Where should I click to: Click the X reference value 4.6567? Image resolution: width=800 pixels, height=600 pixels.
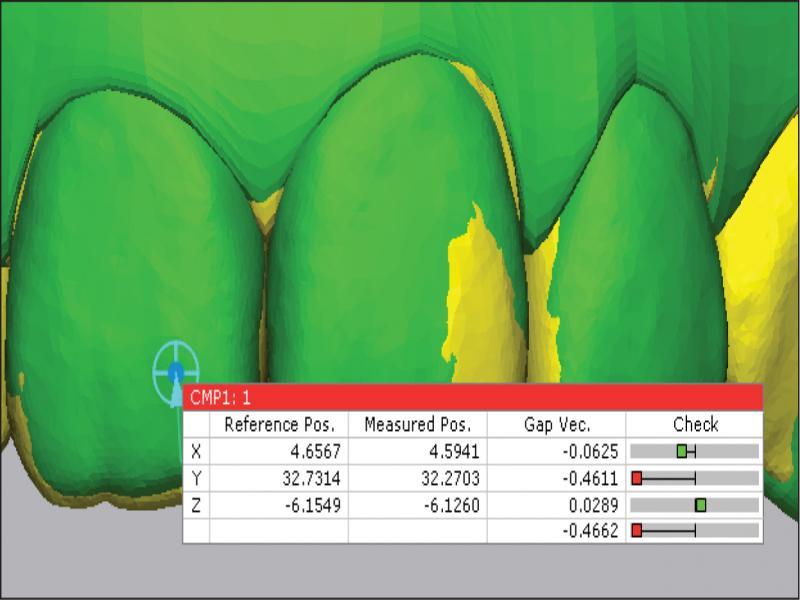point(315,451)
